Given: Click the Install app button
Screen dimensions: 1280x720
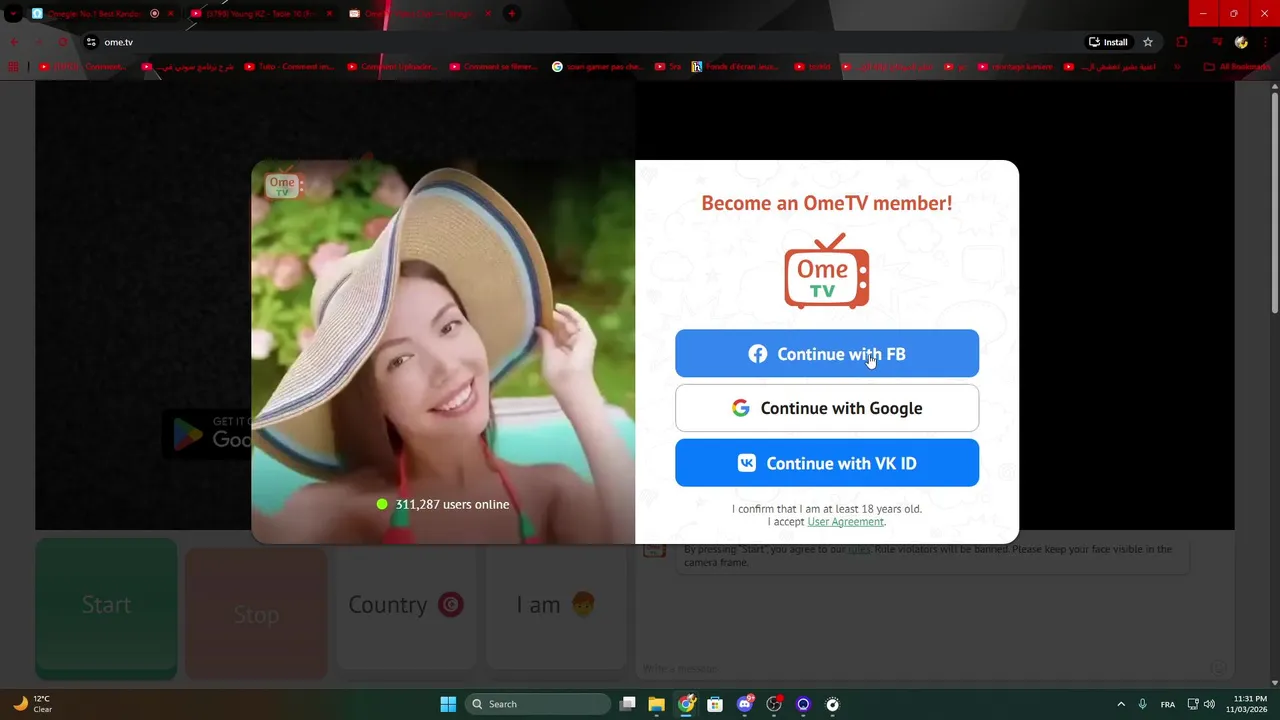Looking at the screenshot, I should click(x=1108, y=42).
